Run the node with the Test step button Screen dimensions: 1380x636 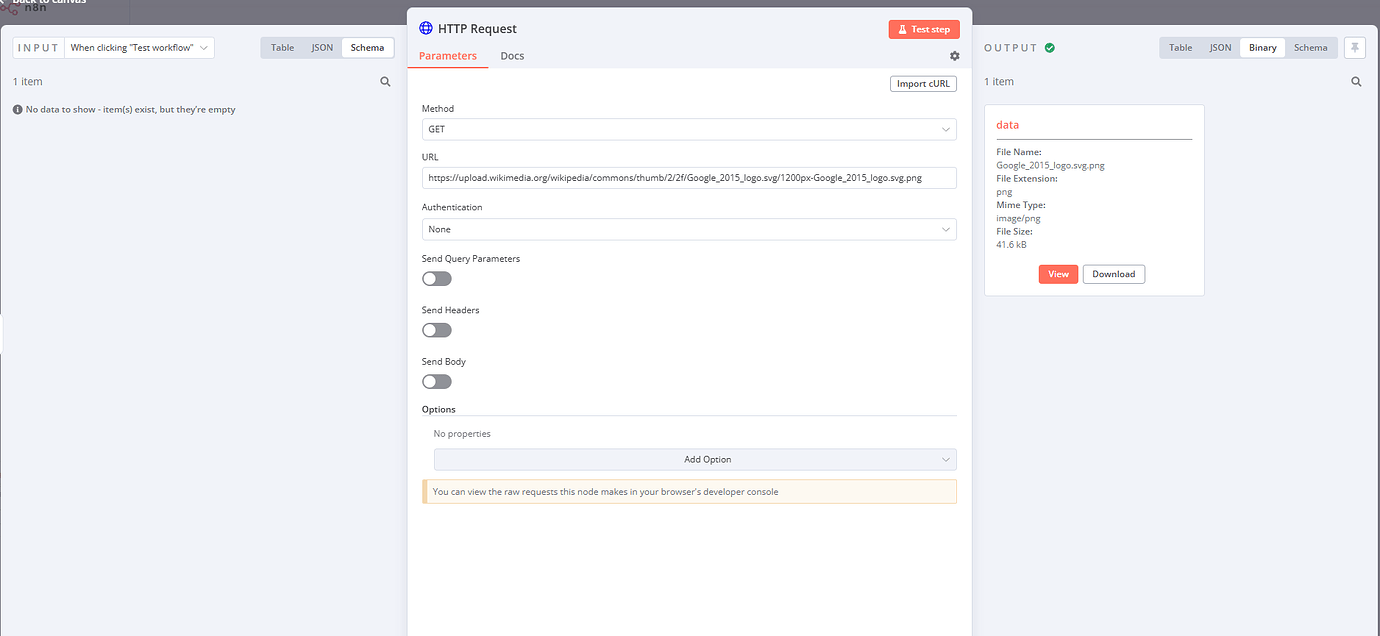923,29
